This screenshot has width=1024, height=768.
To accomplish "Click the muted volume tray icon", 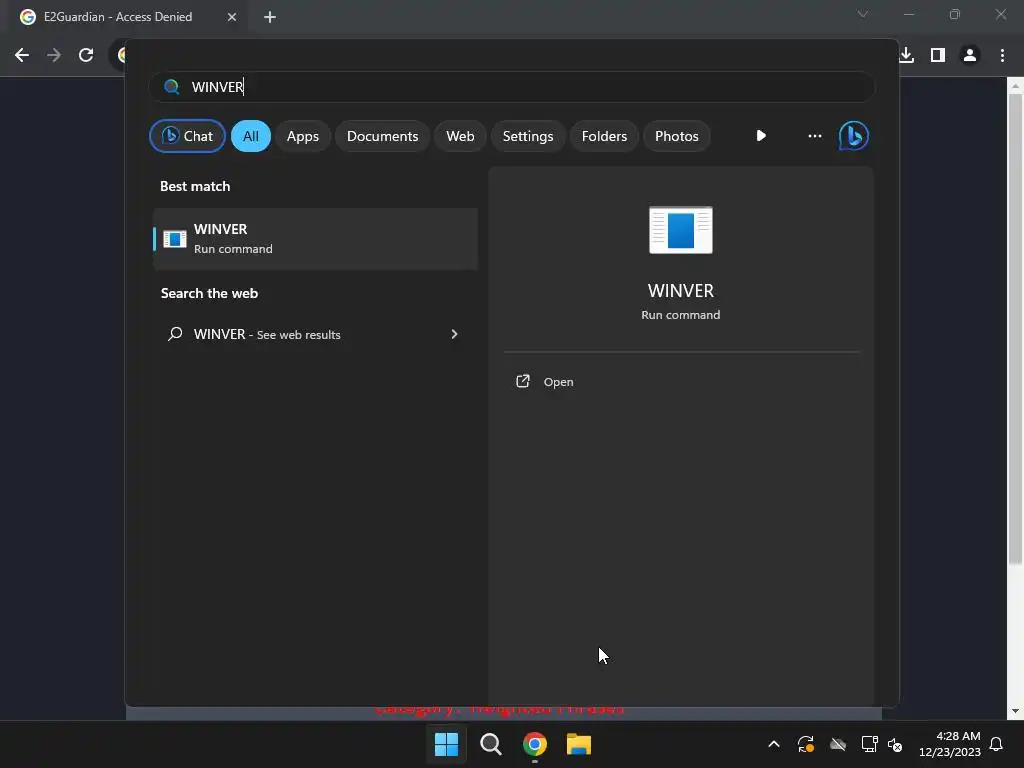I will pyautogui.click(x=895, y=744).
